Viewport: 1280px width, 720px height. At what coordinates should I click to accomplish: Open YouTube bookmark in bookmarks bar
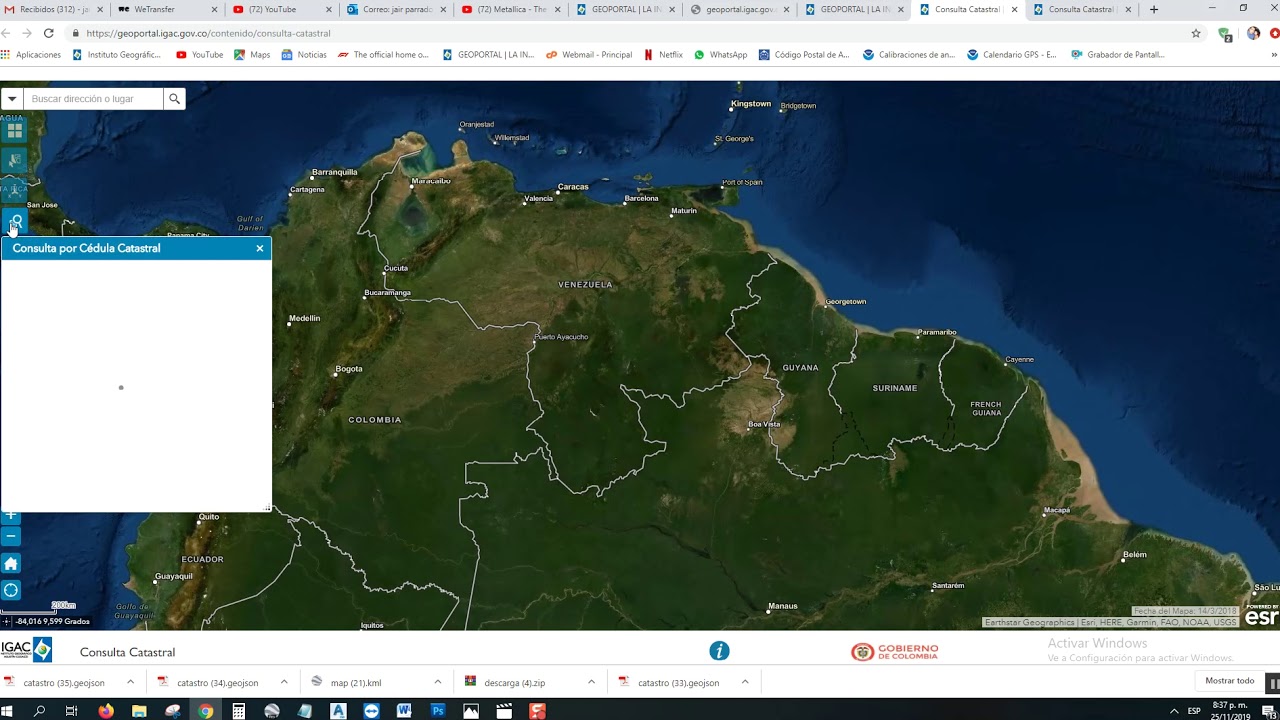pyautogui.click(x=200, y=55)
